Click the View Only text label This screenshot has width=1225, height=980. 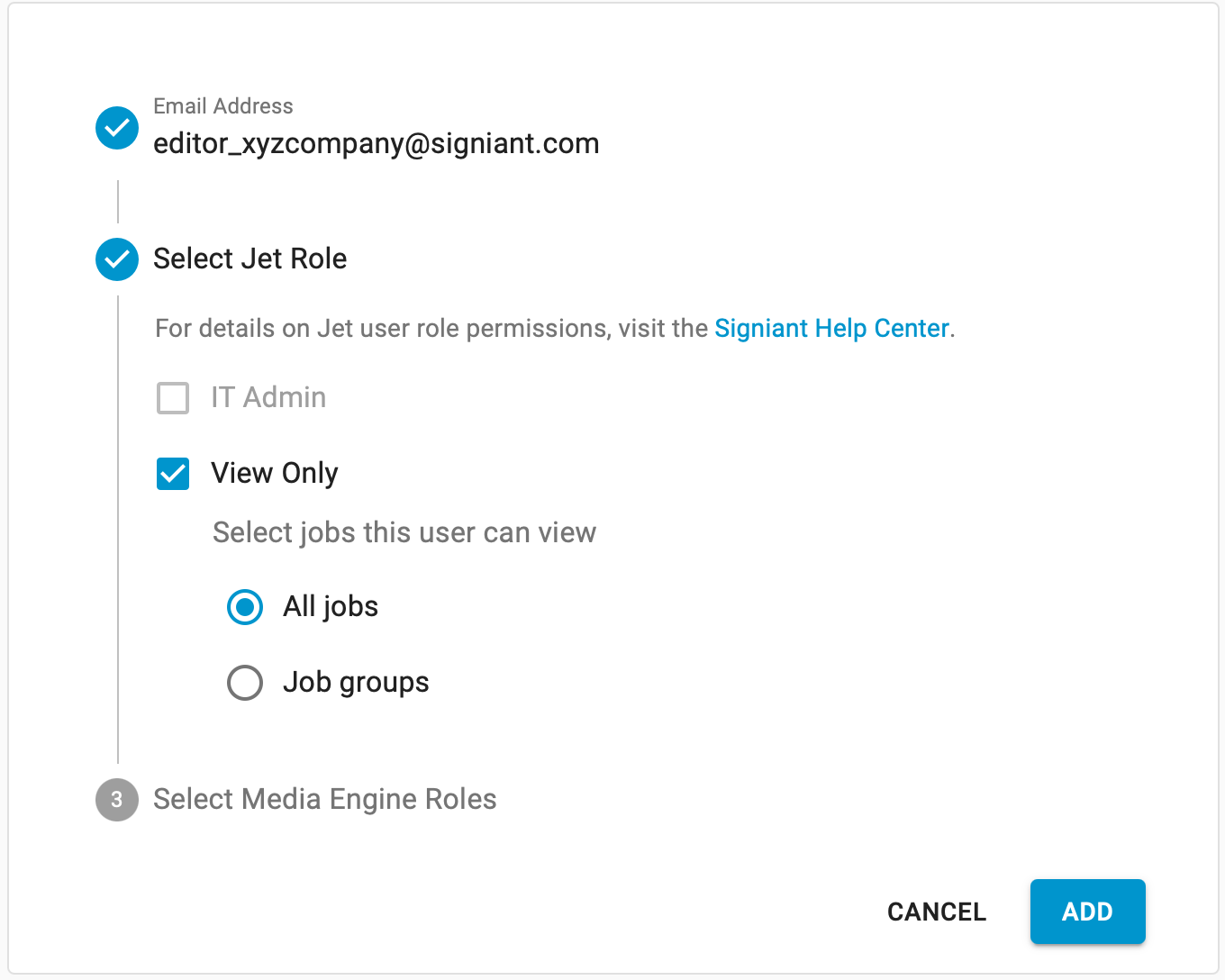click(x=275, y=474)
